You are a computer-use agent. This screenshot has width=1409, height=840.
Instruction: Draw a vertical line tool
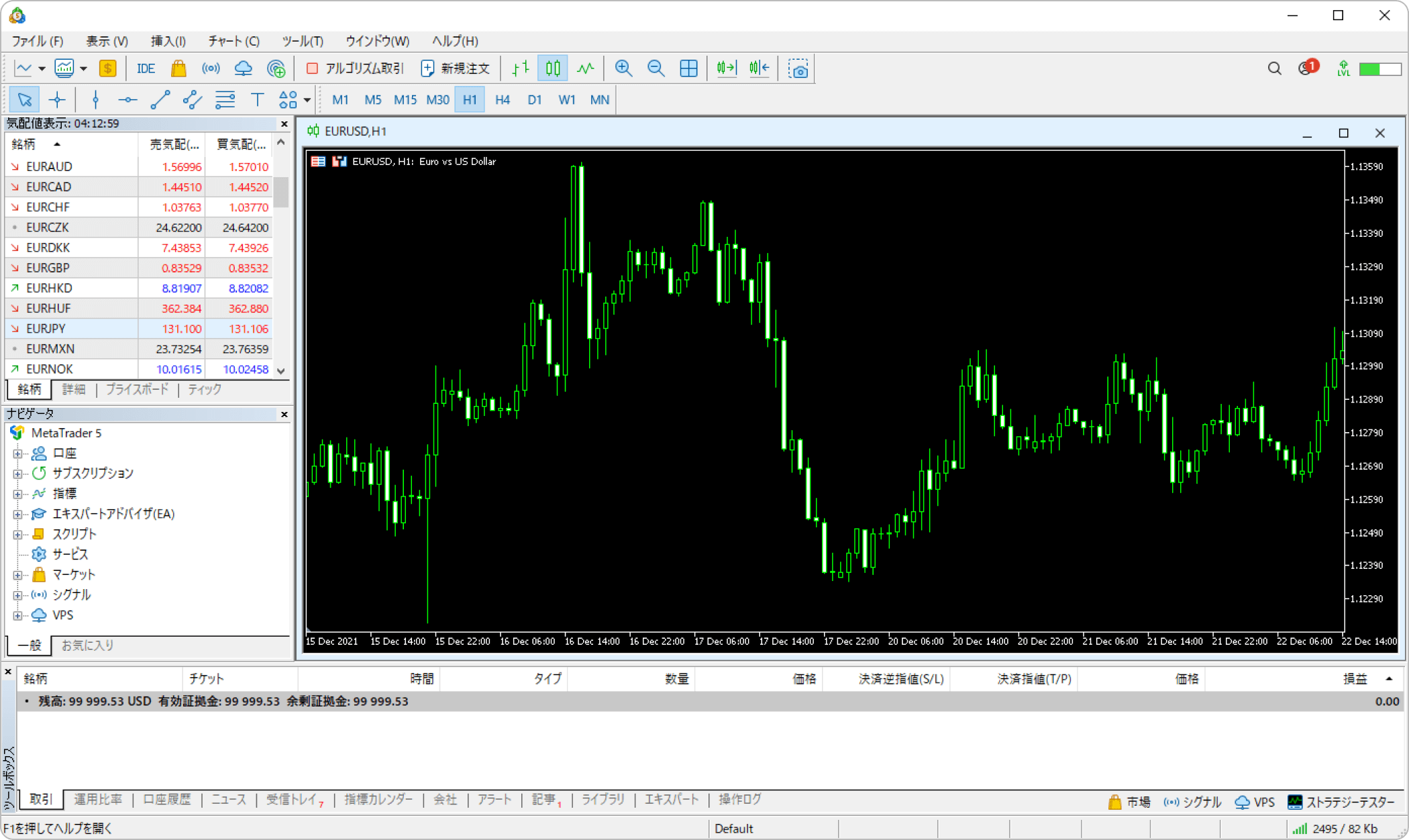coord(95,100)
